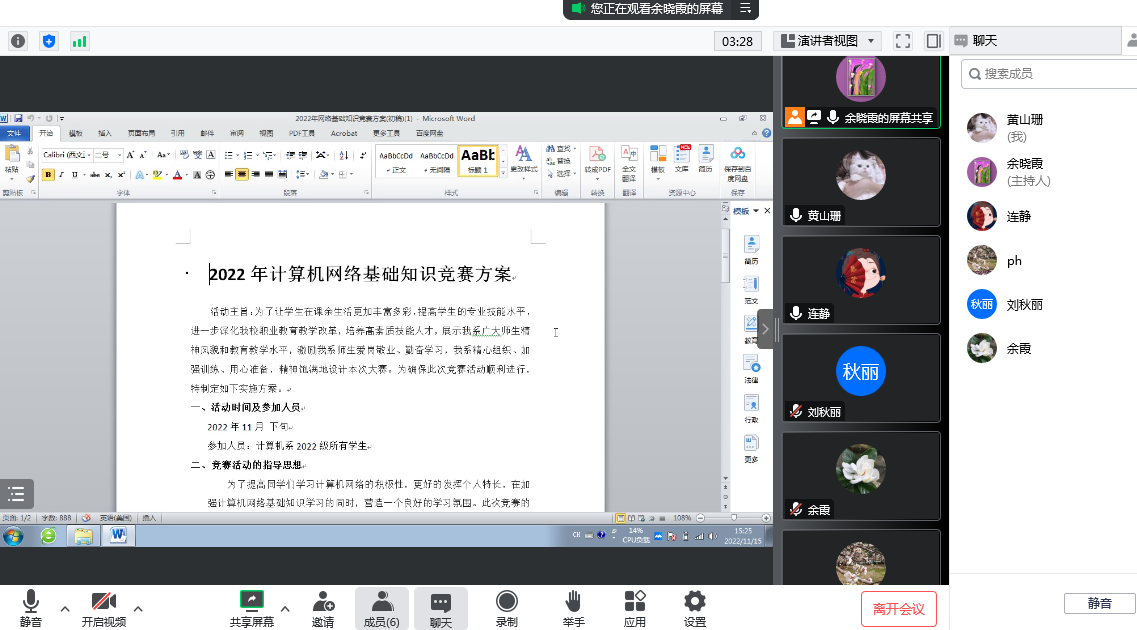Click the meeting info icon
Image resolution: width=1137 pixels, height=630 pixels.
coord(18,41)
